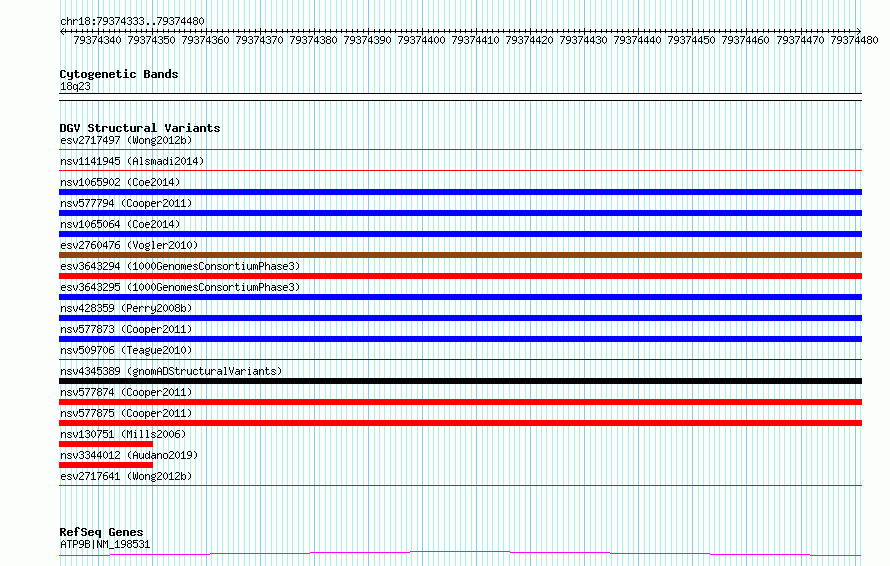Select esv2717641 (Wong2012b) label
The height and width of the screenshot is (566, 890).
pos(126,476)
